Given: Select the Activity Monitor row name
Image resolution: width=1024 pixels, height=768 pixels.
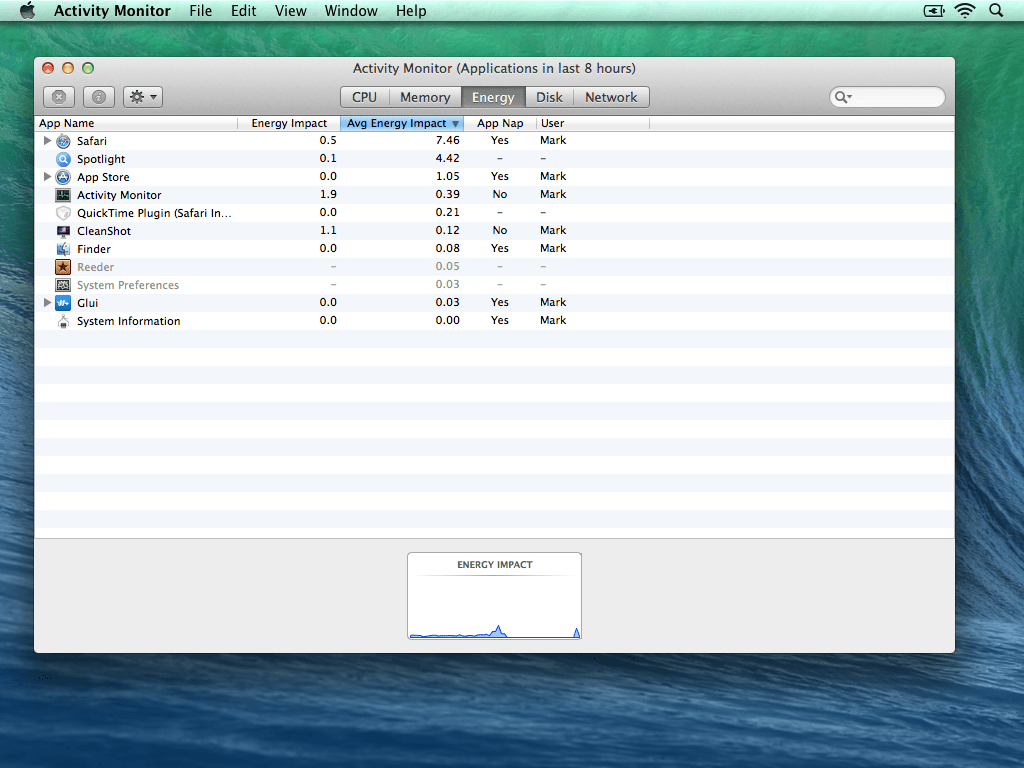Looking at the screenshot, I should tap(119, 195).
